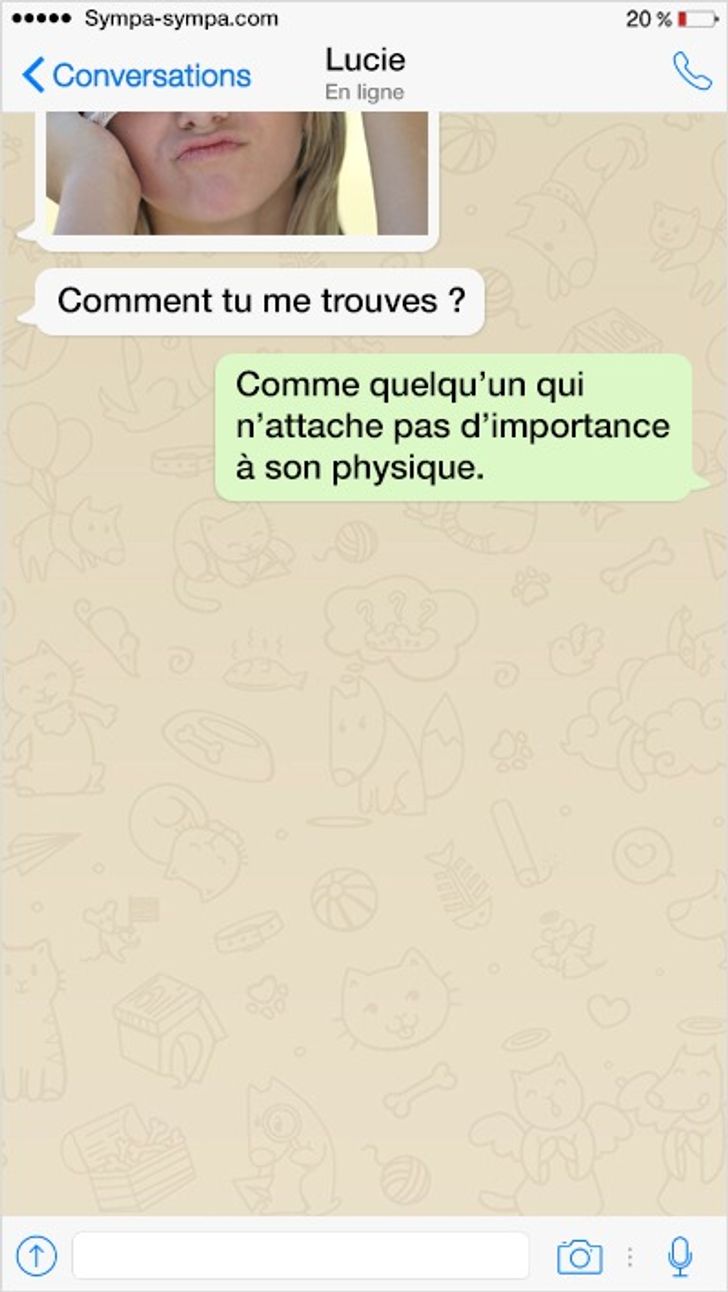The image size is (728, 1292).
Task: Tap the vertical dots separator near microphone
Action: point(630,1256)
